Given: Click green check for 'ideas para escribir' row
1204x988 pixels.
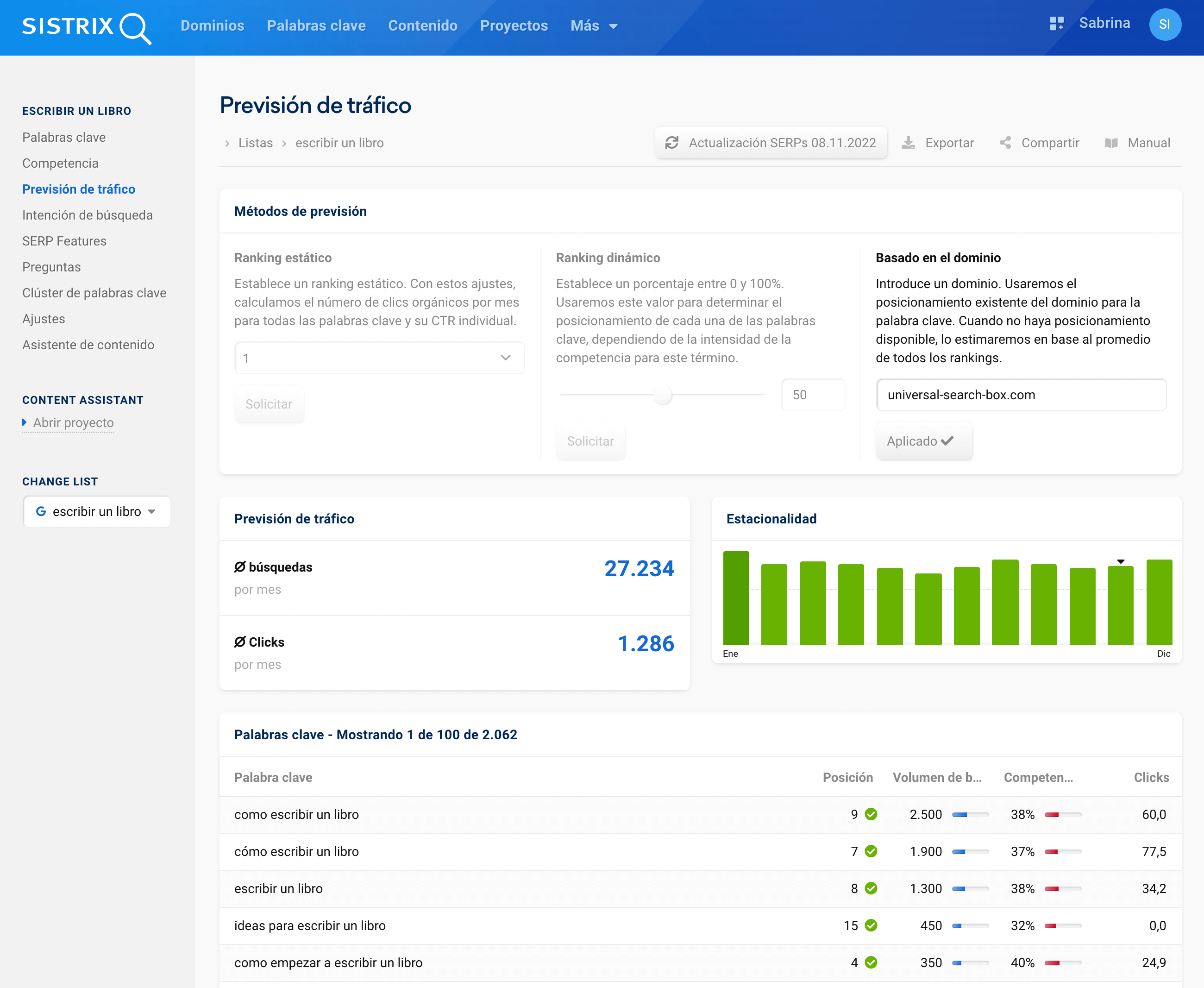Looking at the screenshot, I should (871, 925).
